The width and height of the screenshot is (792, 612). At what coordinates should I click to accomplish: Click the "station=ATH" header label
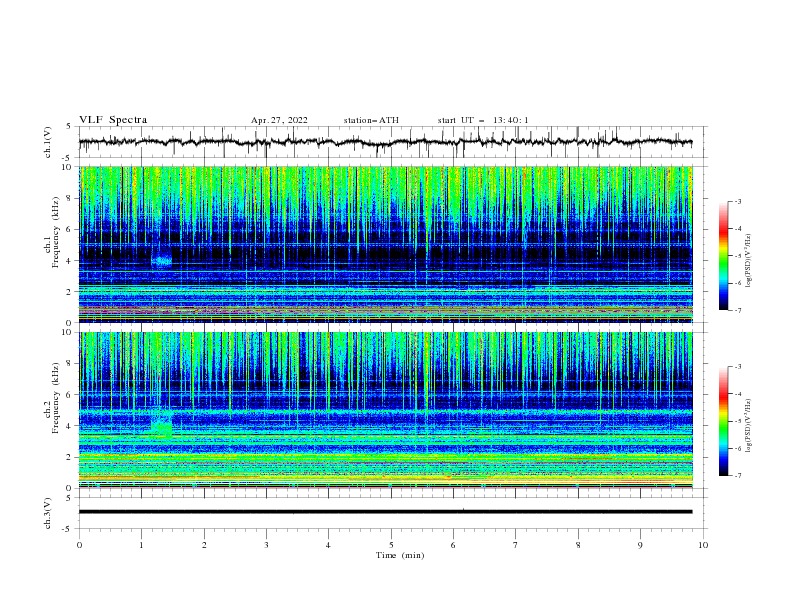[x=371, y=120]
